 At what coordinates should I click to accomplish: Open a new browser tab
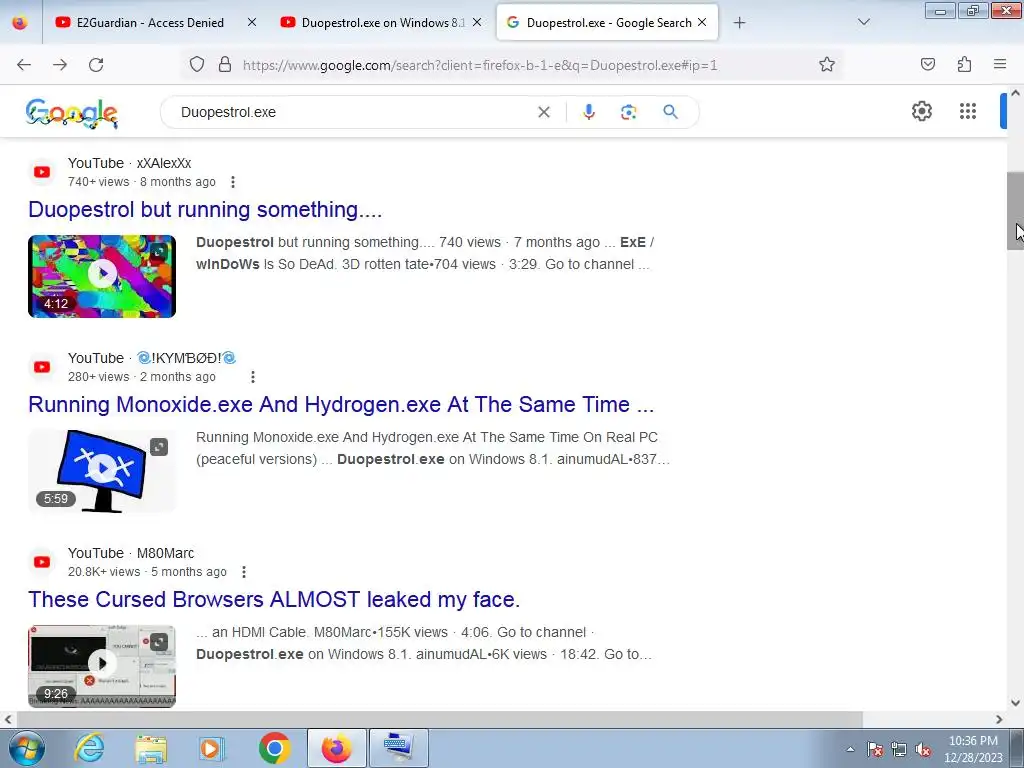pyautogui.click(x=739, y=23)
